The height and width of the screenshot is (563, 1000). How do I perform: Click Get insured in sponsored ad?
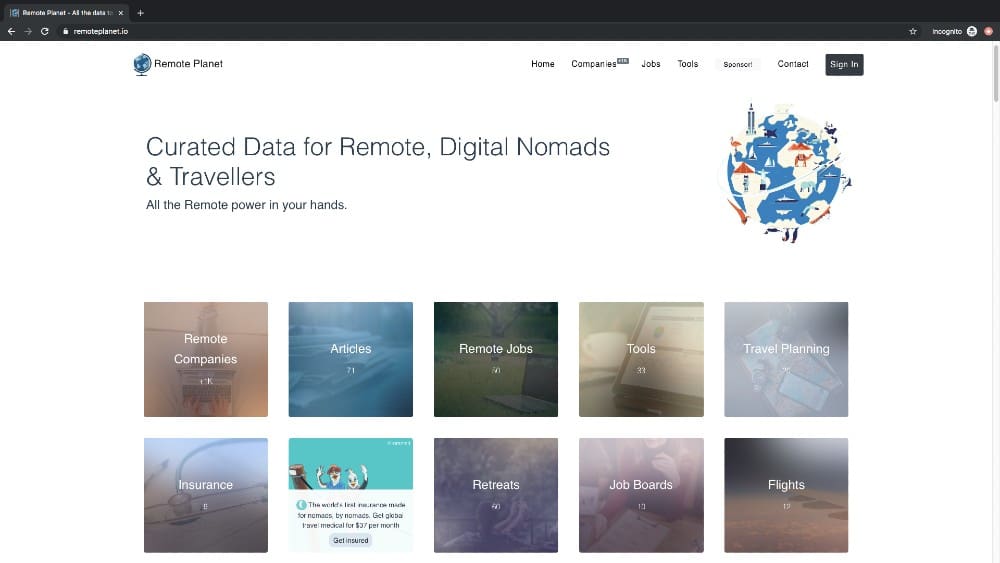tap(351, 540)
